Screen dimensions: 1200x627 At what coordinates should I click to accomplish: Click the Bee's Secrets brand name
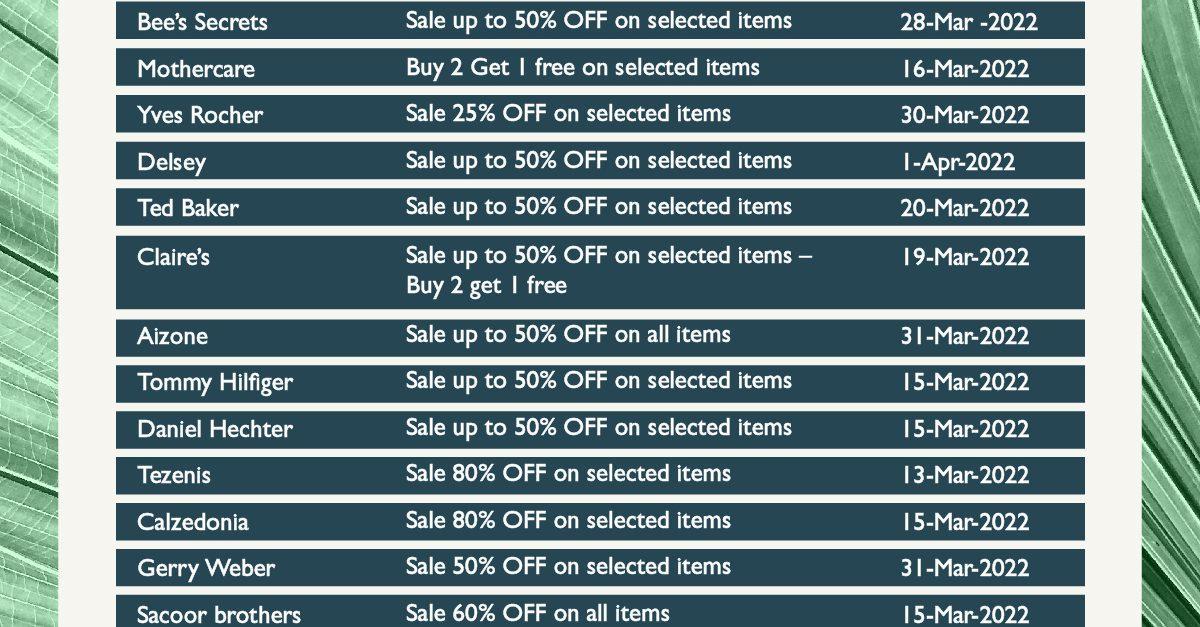click(202, 22)
